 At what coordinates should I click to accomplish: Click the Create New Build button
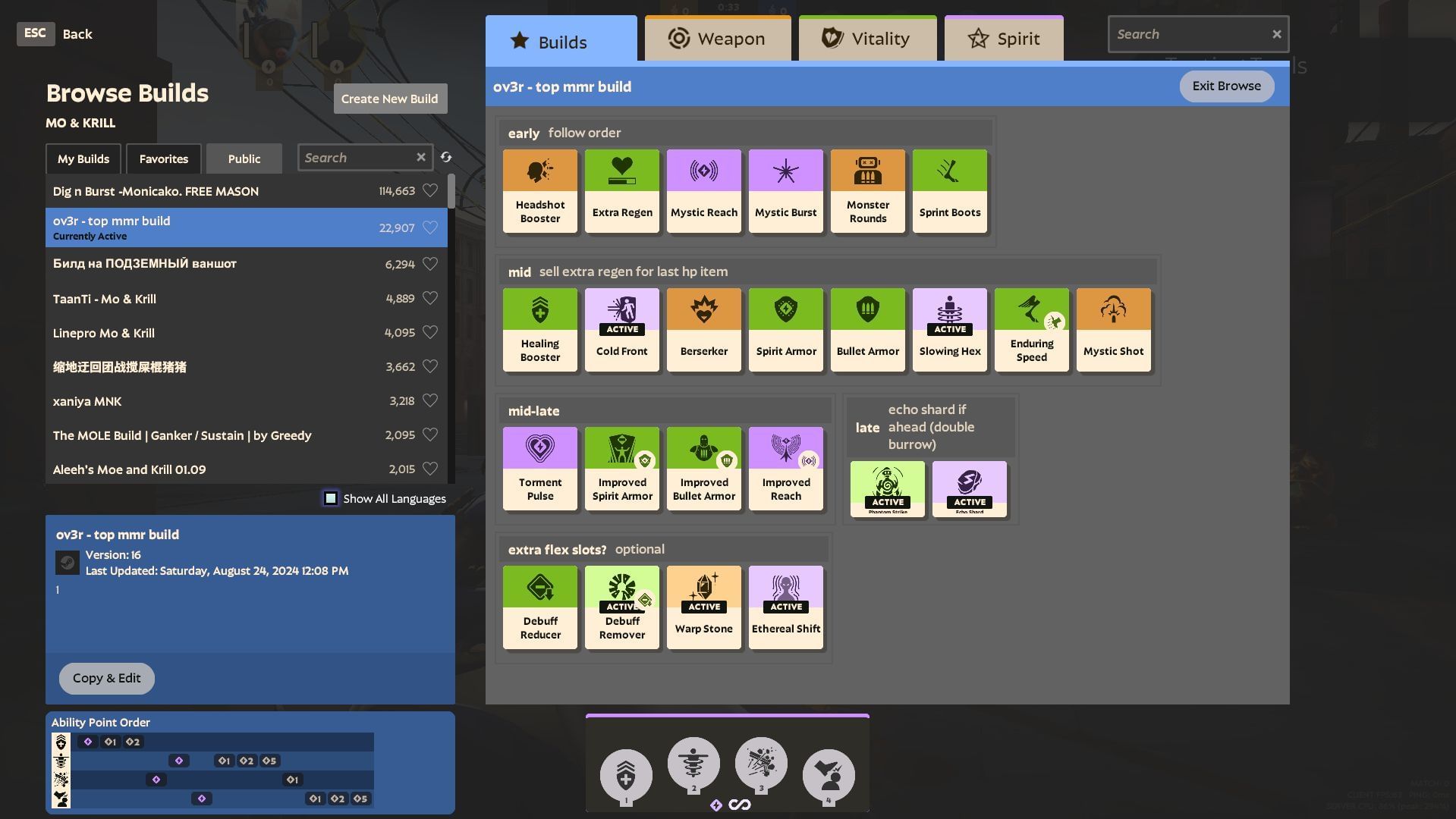point(389,99)
